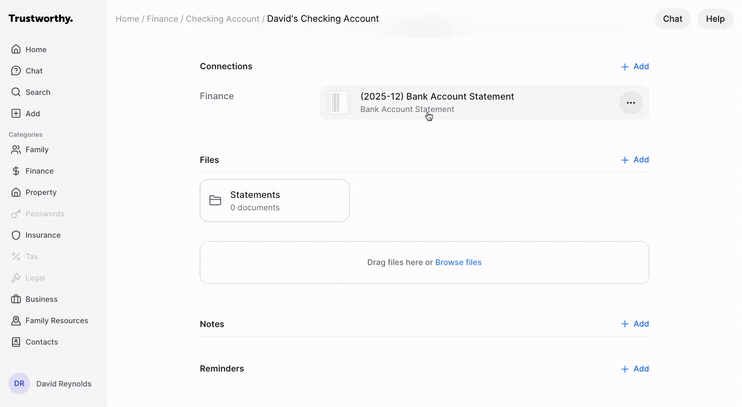Add a new reminder
Image resolution: width=742 pixels, height=407 pixels.
coord(634,369)
